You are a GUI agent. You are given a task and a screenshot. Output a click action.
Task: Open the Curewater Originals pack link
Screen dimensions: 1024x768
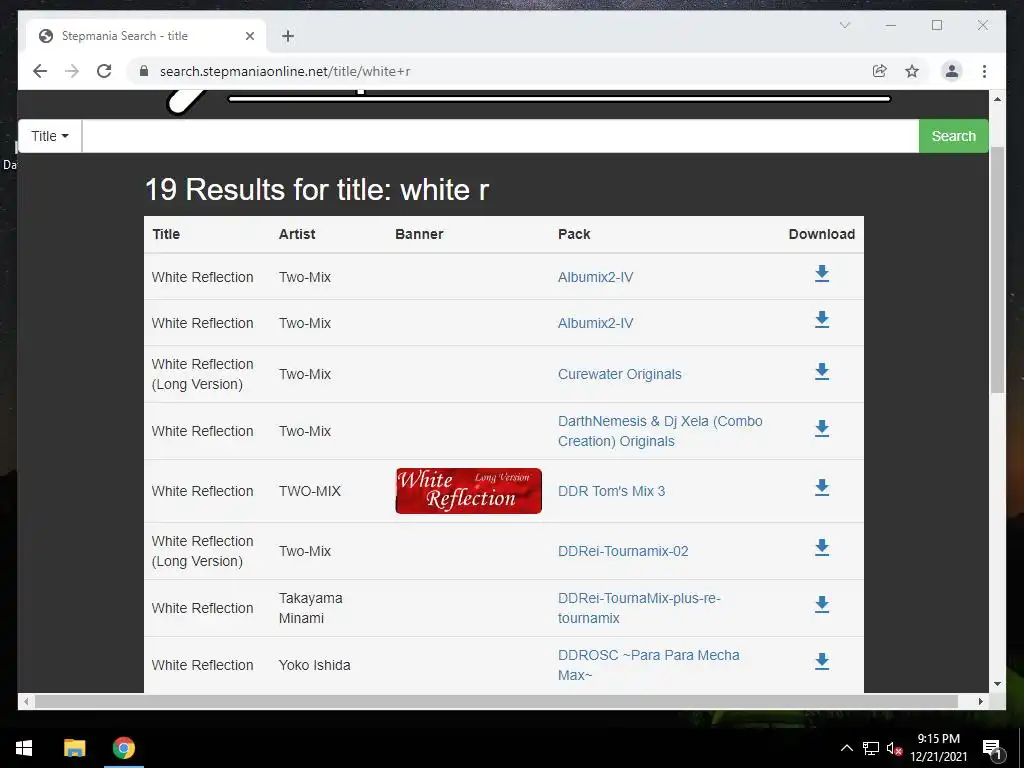coord(619,374)
